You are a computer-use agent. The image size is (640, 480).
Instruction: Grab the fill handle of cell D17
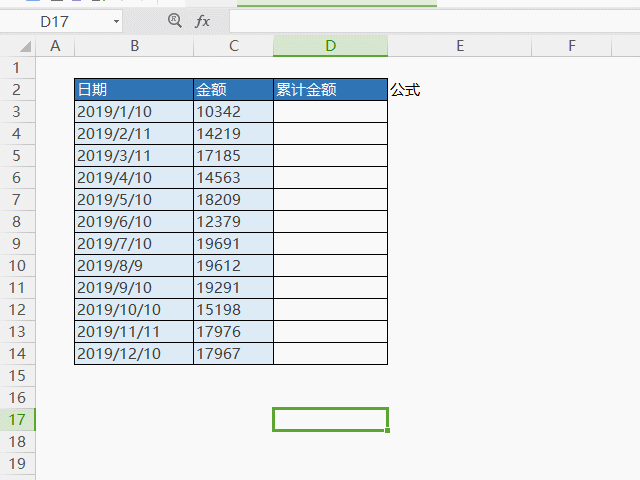pos(387,430)
